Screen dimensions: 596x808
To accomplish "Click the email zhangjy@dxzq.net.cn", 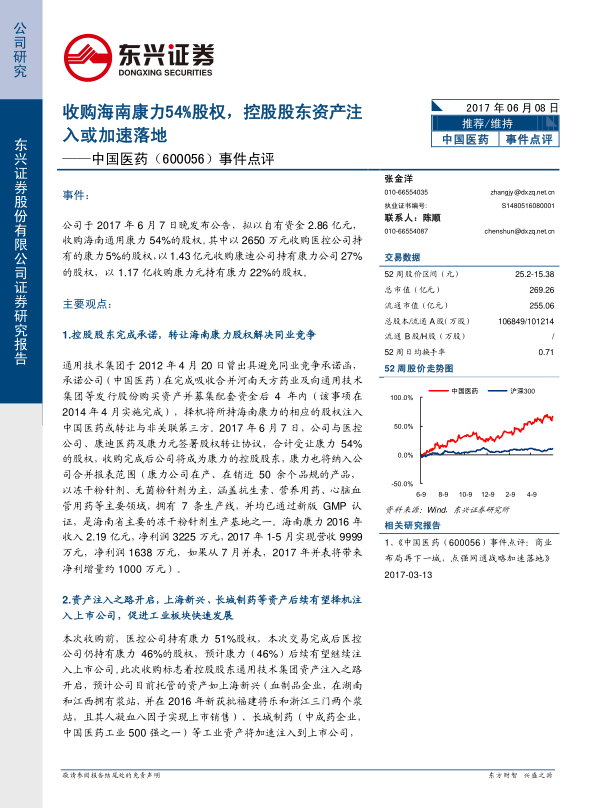I will tap(522, 192).
